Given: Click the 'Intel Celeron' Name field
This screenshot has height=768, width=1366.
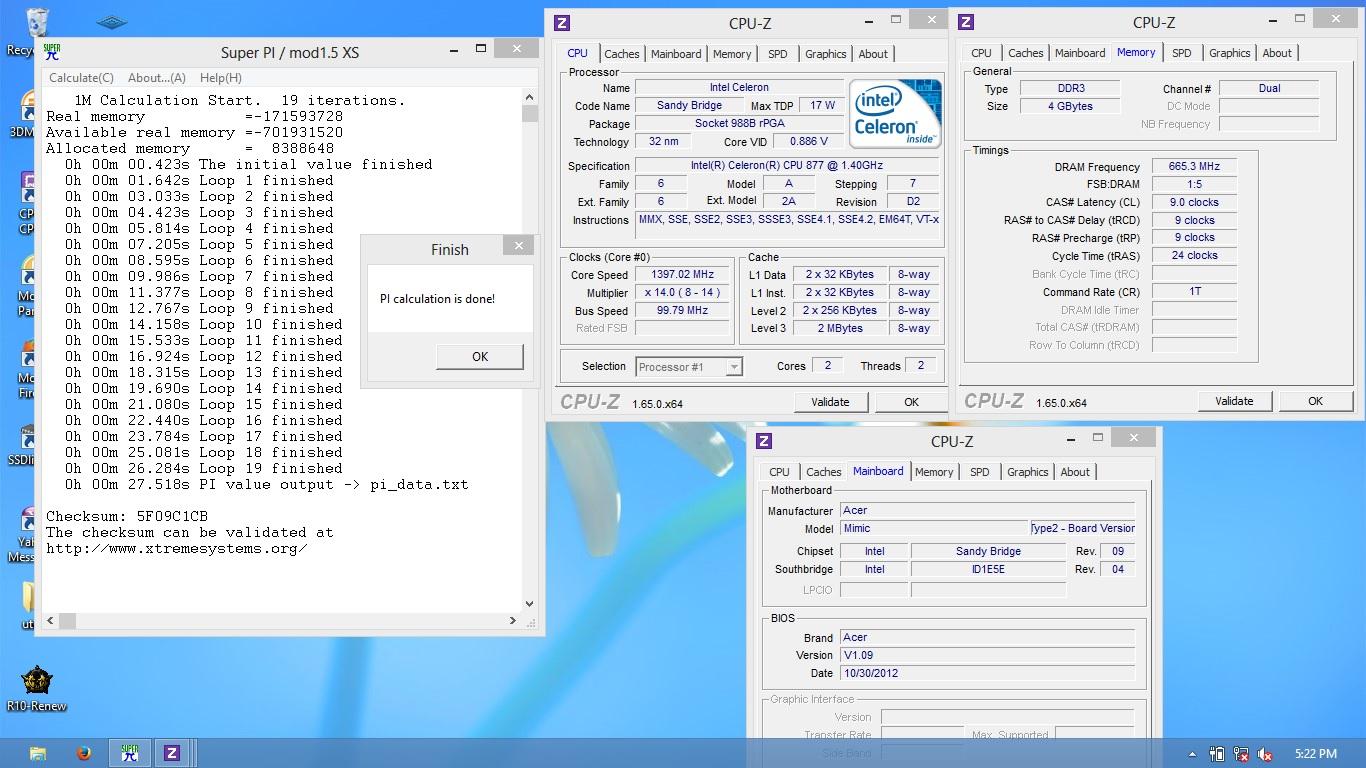Looking at the screenshot, I should pos(739,88).
